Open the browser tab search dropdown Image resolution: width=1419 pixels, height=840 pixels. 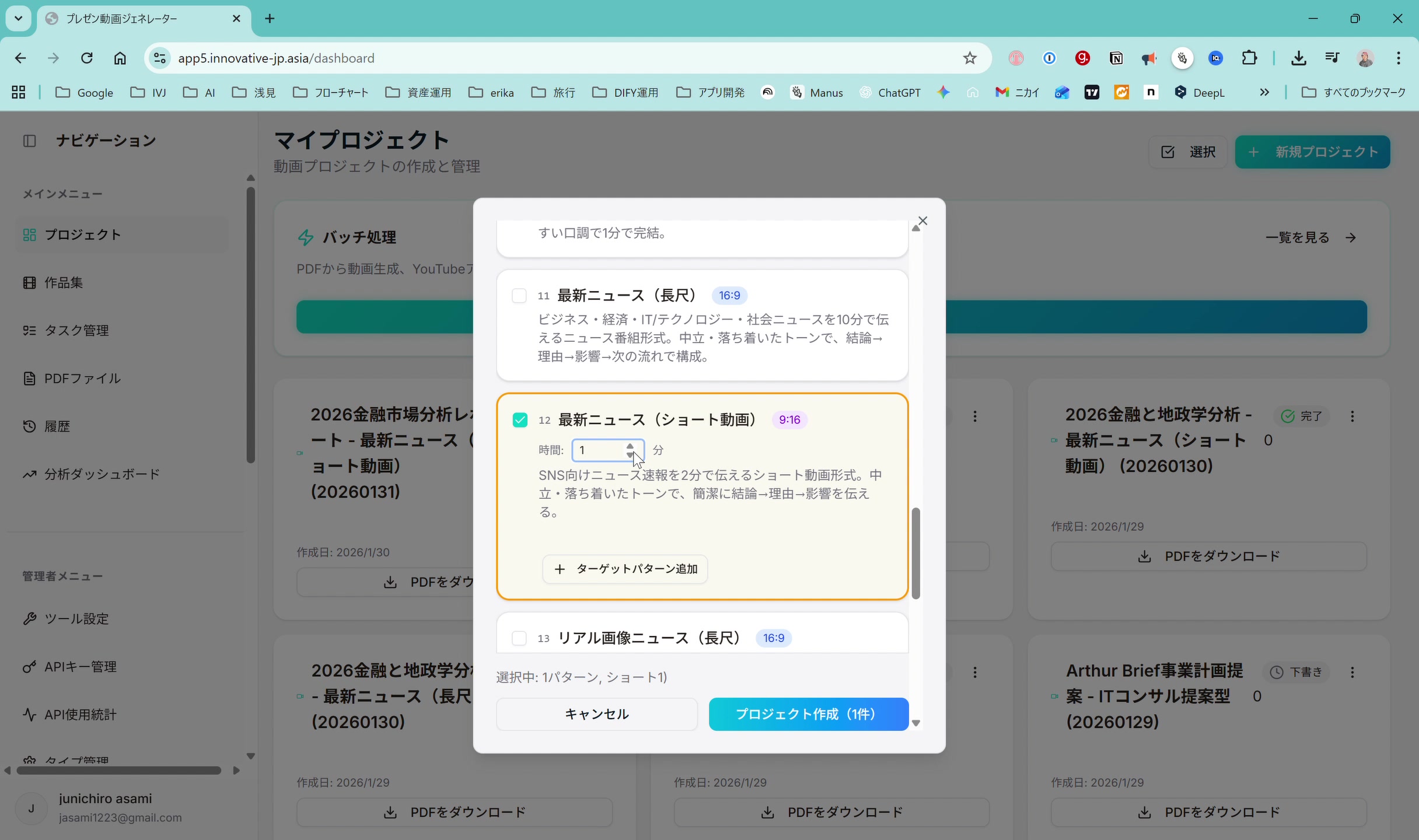18,18
